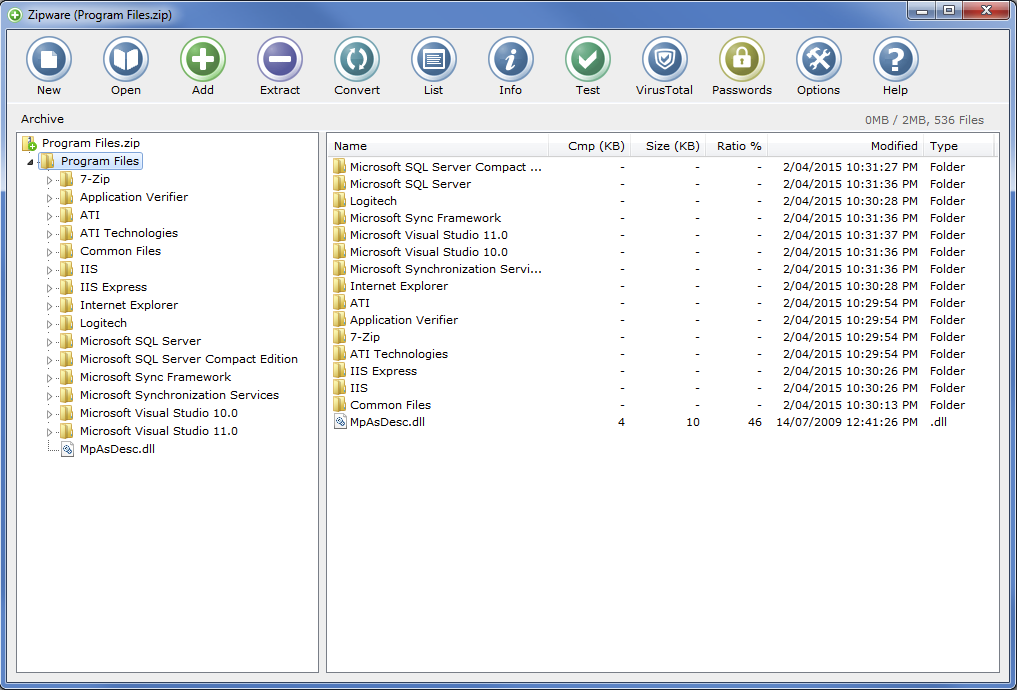1017x690 pixels.
Task: Open the Options tools icon
Action: pos(819,60)
